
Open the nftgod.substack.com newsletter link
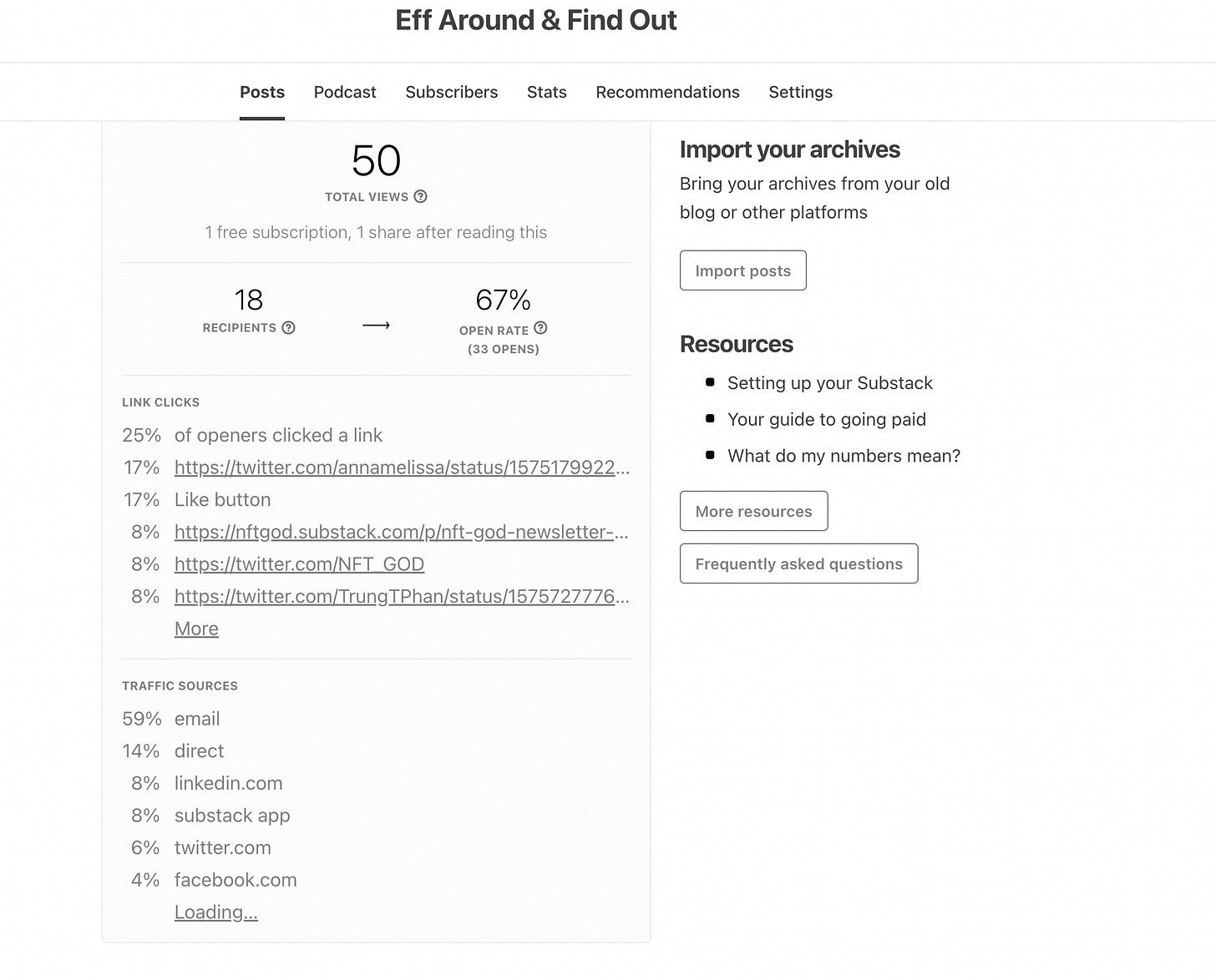pos(401,532)
